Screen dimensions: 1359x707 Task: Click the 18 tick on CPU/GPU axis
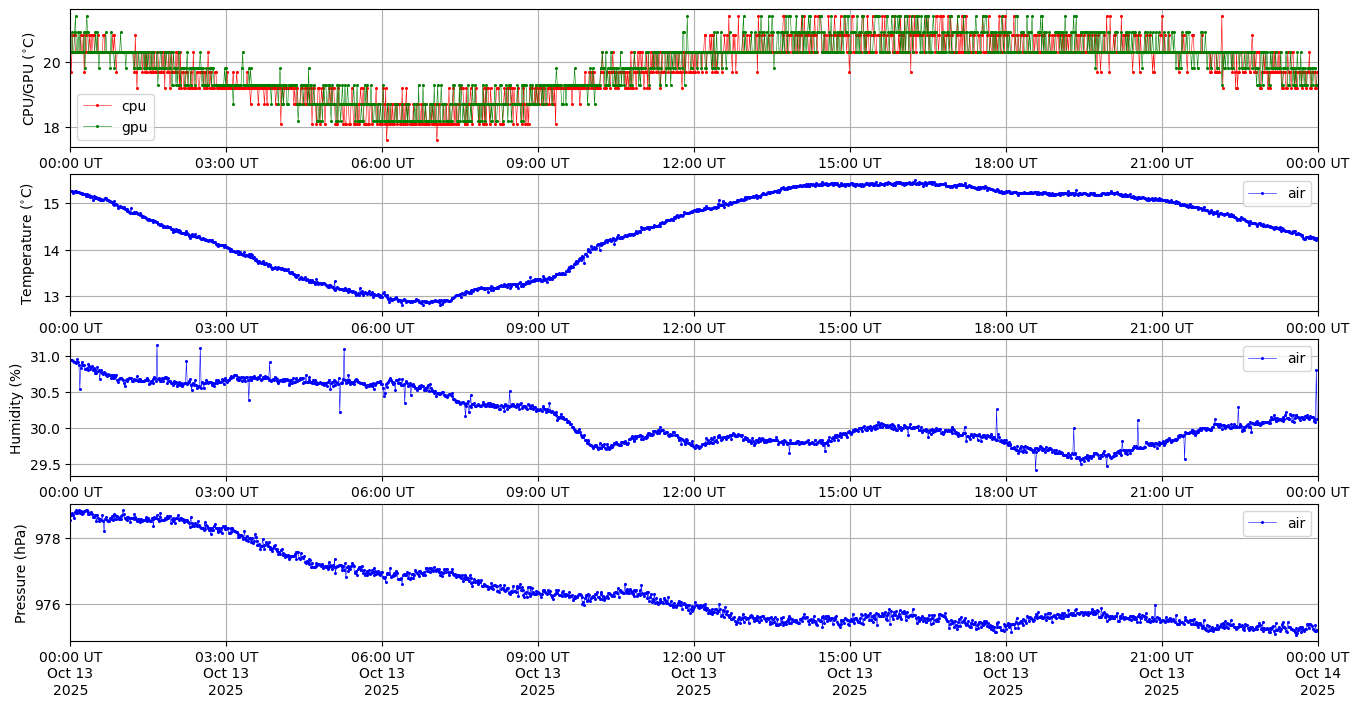[52, 128]
